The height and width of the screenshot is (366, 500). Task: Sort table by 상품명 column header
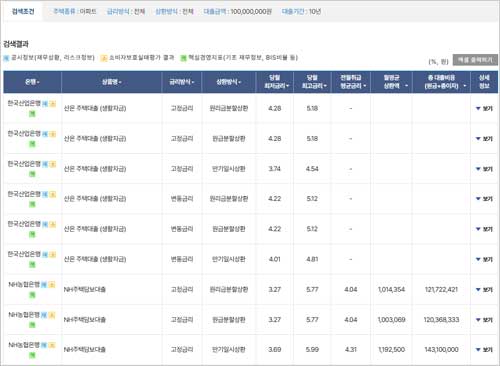click(x=112, y=82)
